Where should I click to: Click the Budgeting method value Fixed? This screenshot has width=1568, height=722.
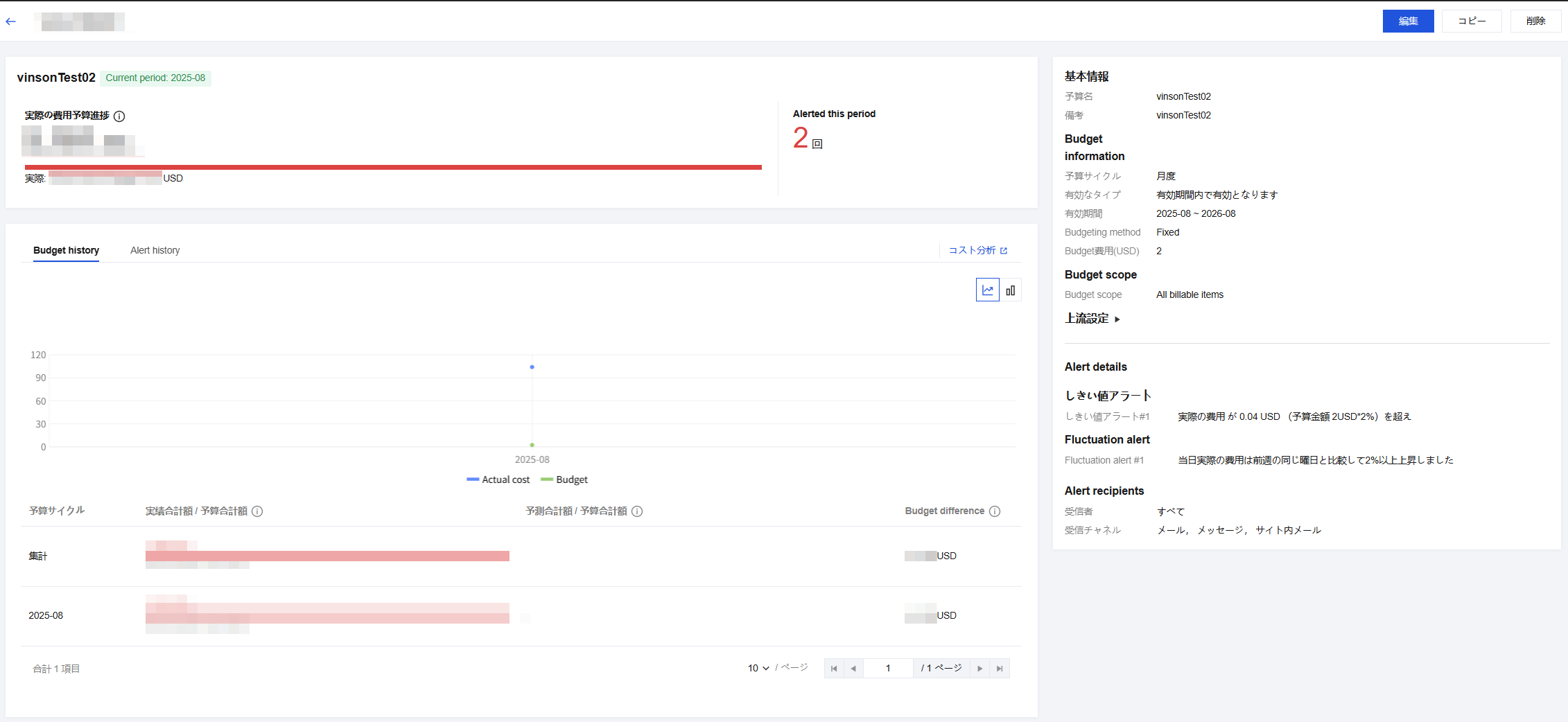tap(1167, 233)
